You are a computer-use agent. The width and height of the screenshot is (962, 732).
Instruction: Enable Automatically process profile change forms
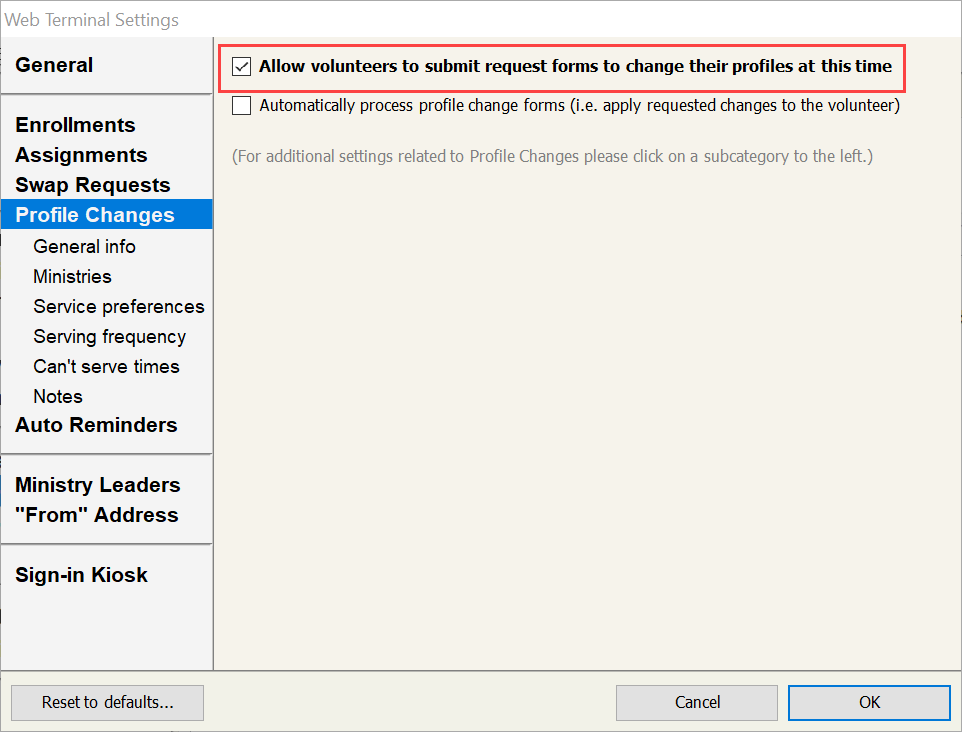[242, 105]
